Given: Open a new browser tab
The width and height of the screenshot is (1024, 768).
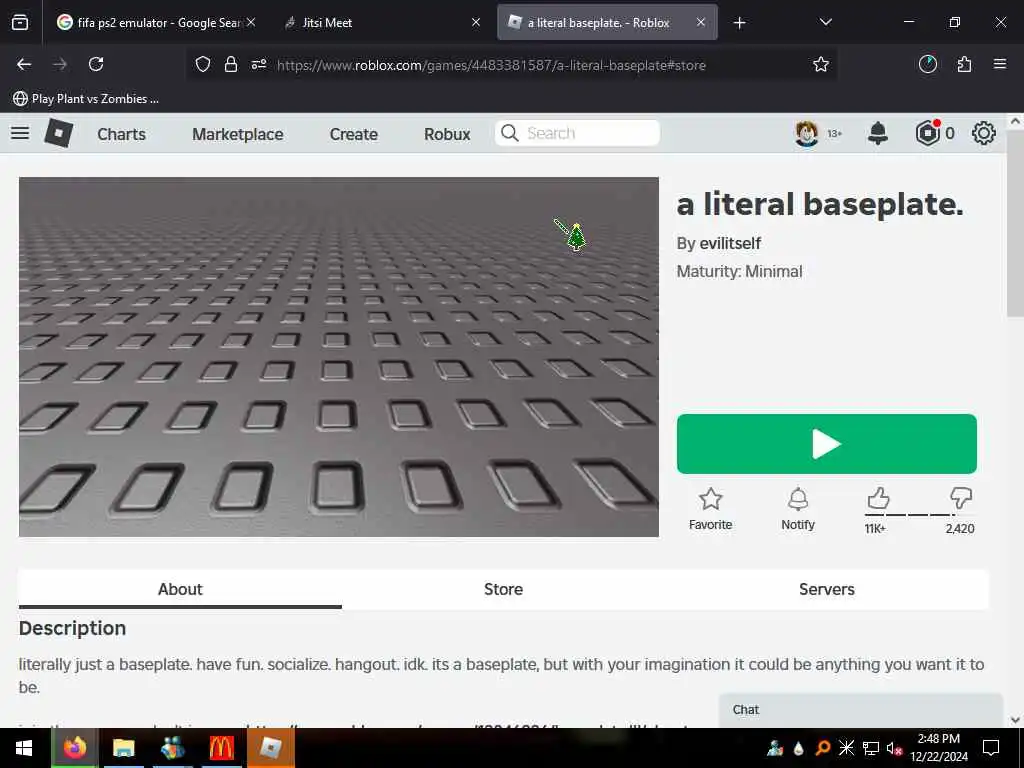Looking at the screenshot, I should [x=739, y=23].
